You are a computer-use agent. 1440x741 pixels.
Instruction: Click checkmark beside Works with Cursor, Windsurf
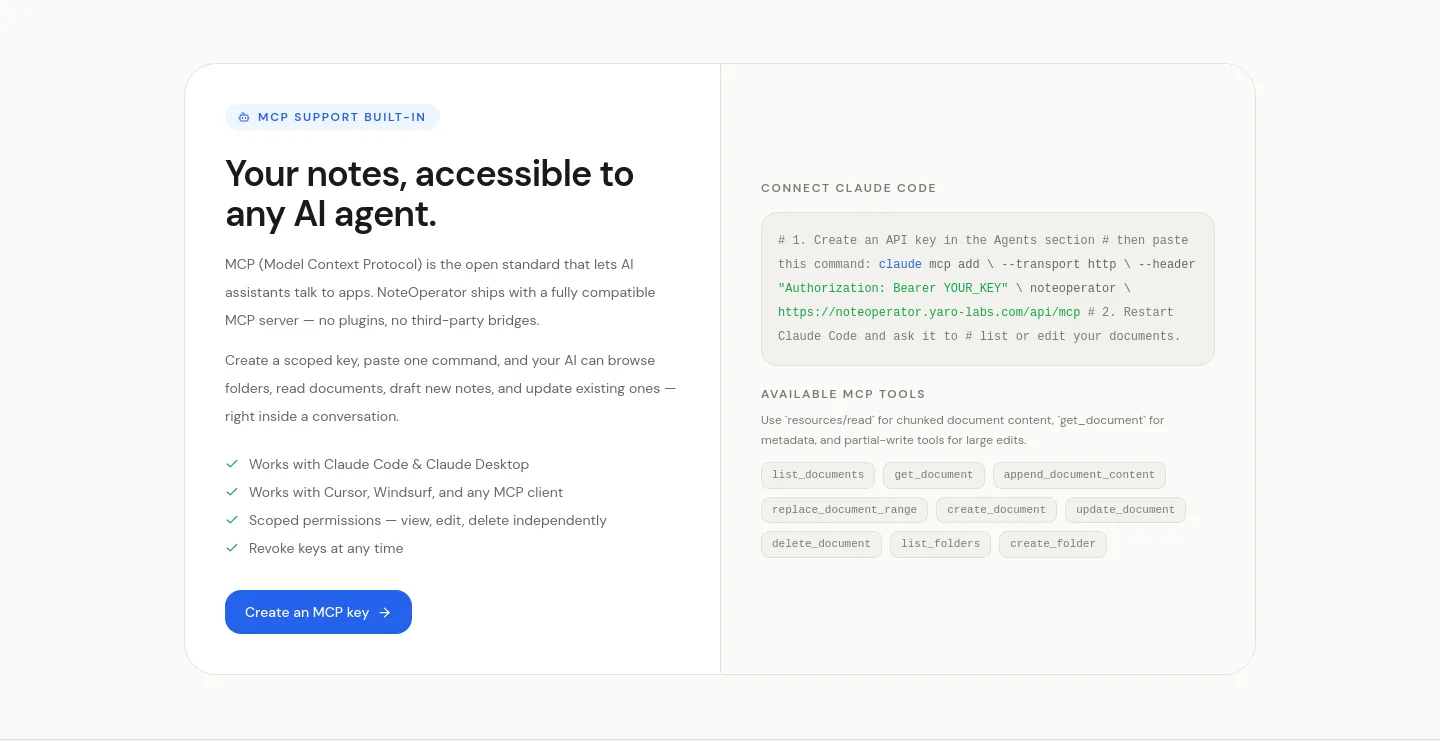232,492
